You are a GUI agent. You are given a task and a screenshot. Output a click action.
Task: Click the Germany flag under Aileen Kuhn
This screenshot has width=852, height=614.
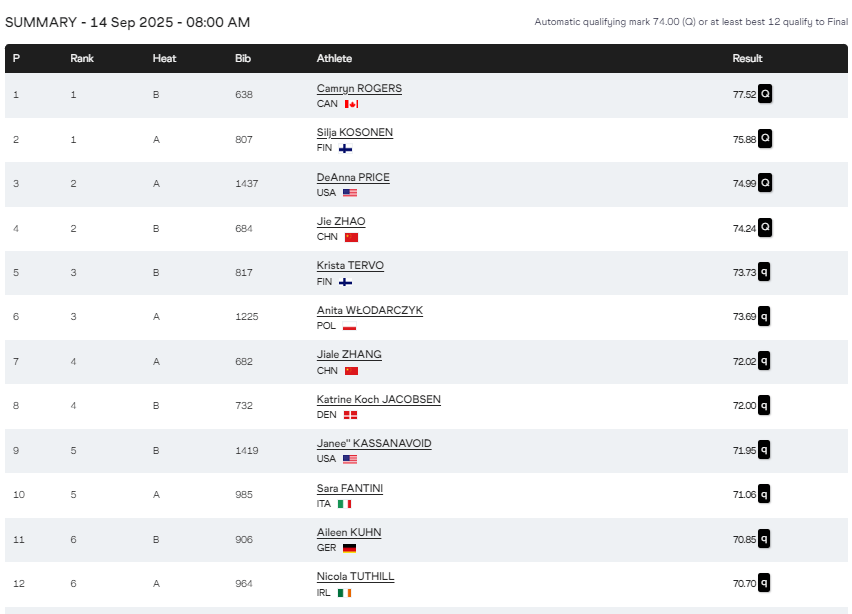click(x=349, y=548)
